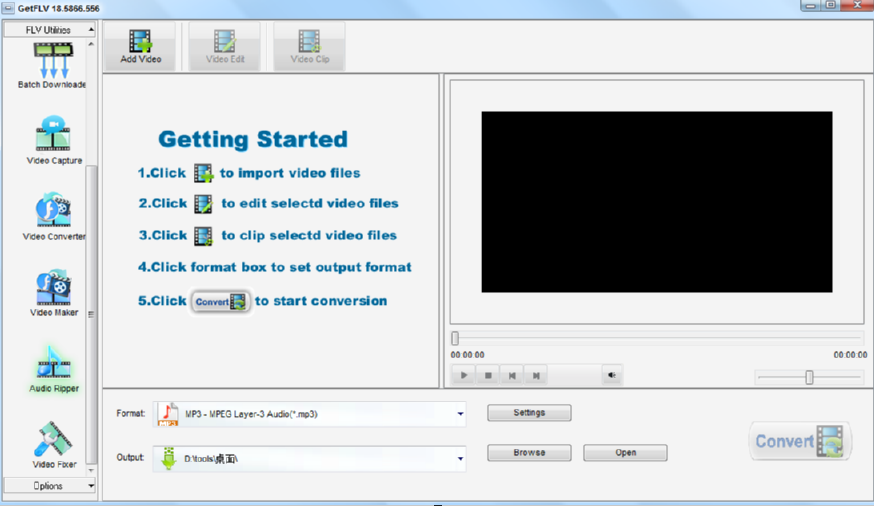Viewport: 874px width, 506px height.
Task: Click the sidebar scroll down arrow
Action: tap(91, 471)
